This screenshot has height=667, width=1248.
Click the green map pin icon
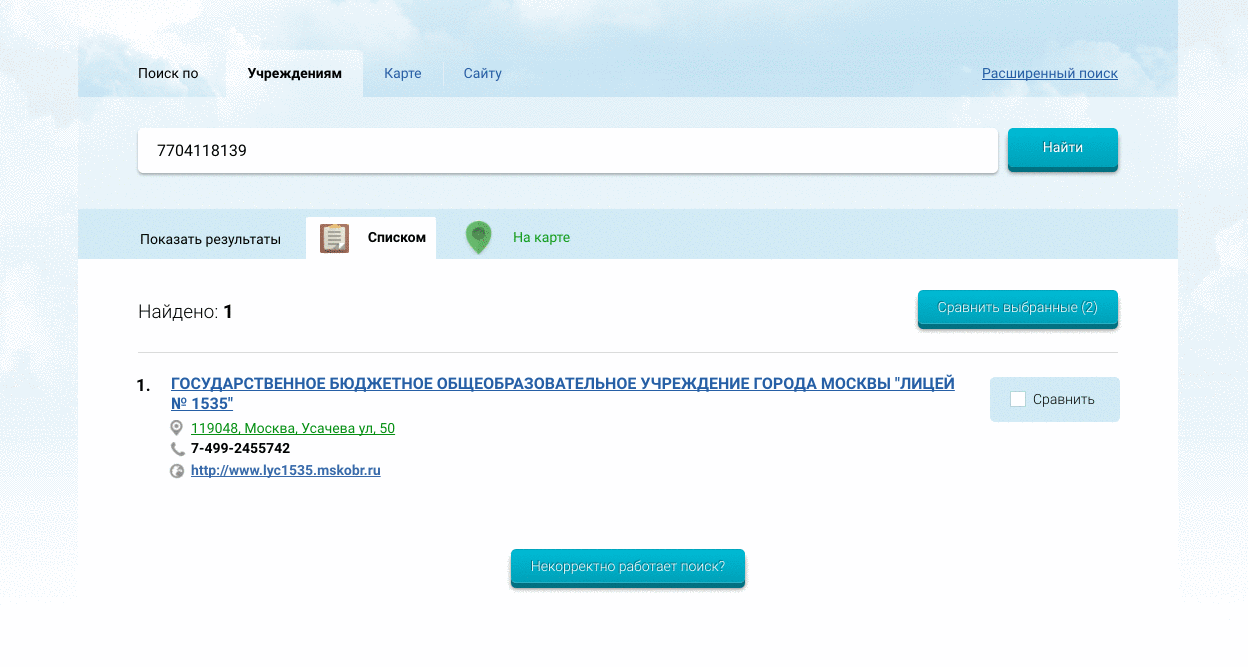click(x=479, y=237)
